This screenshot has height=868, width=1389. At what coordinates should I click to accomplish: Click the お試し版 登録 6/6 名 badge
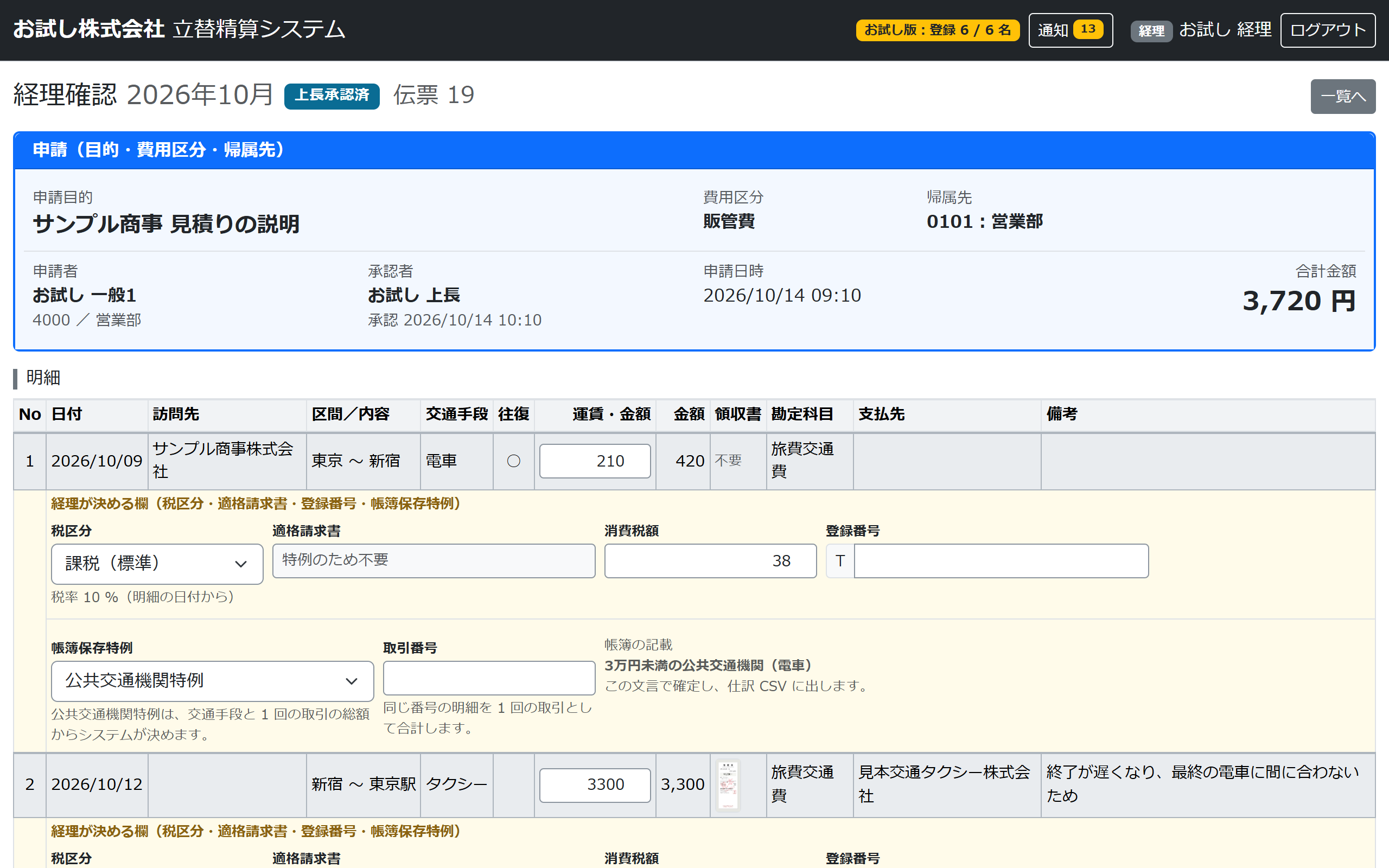pos(937,30)
